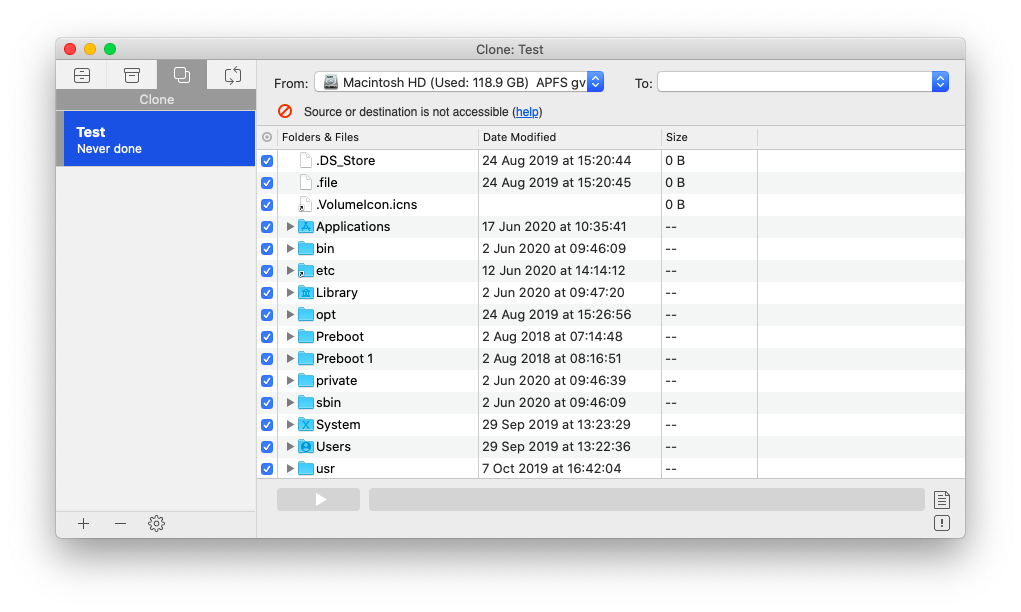Click the red close window button
This screenshot has height=612, width=1021.
pos(70,49)
